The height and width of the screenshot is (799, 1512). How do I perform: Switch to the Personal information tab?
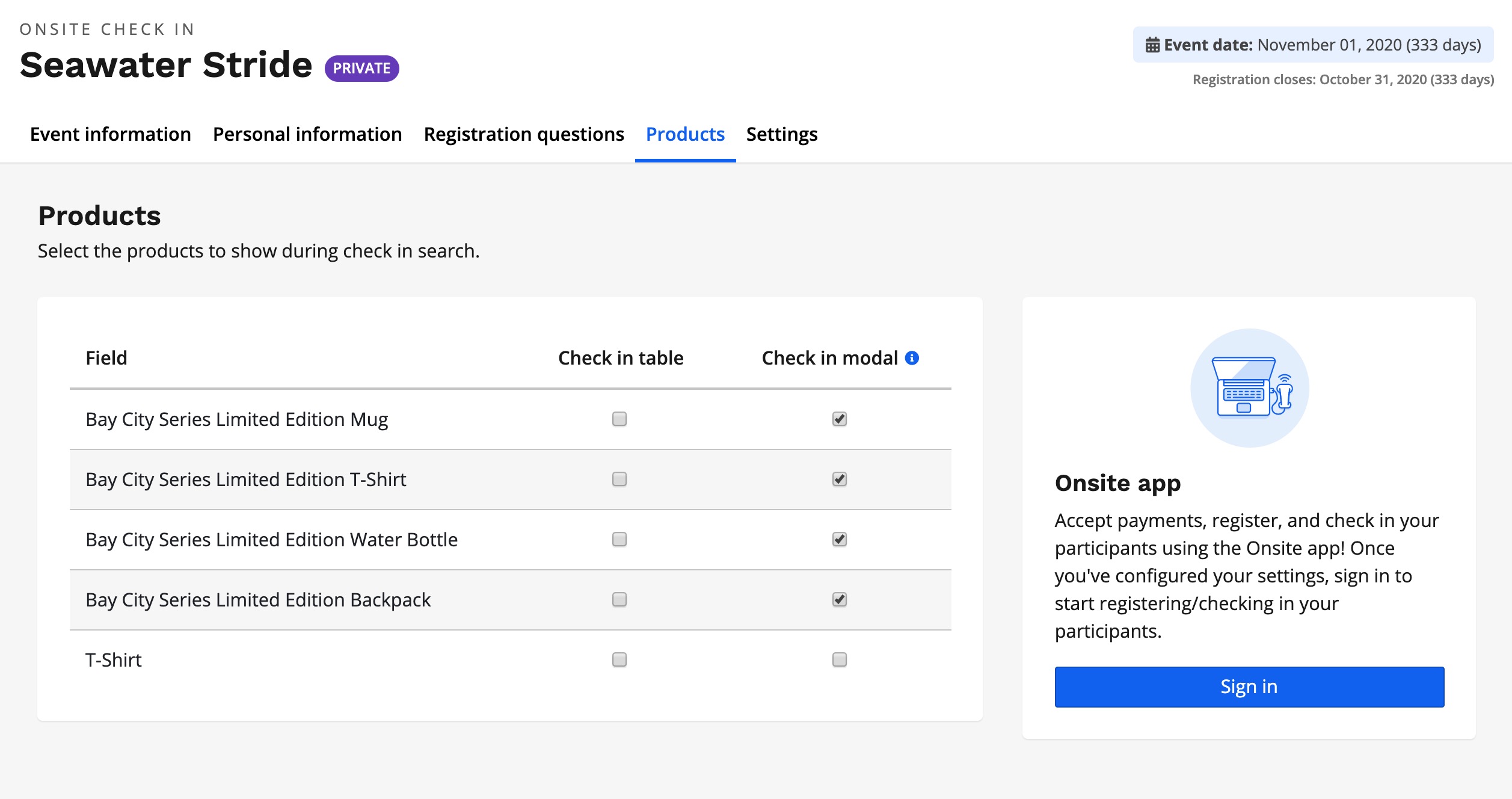point(307,134)
